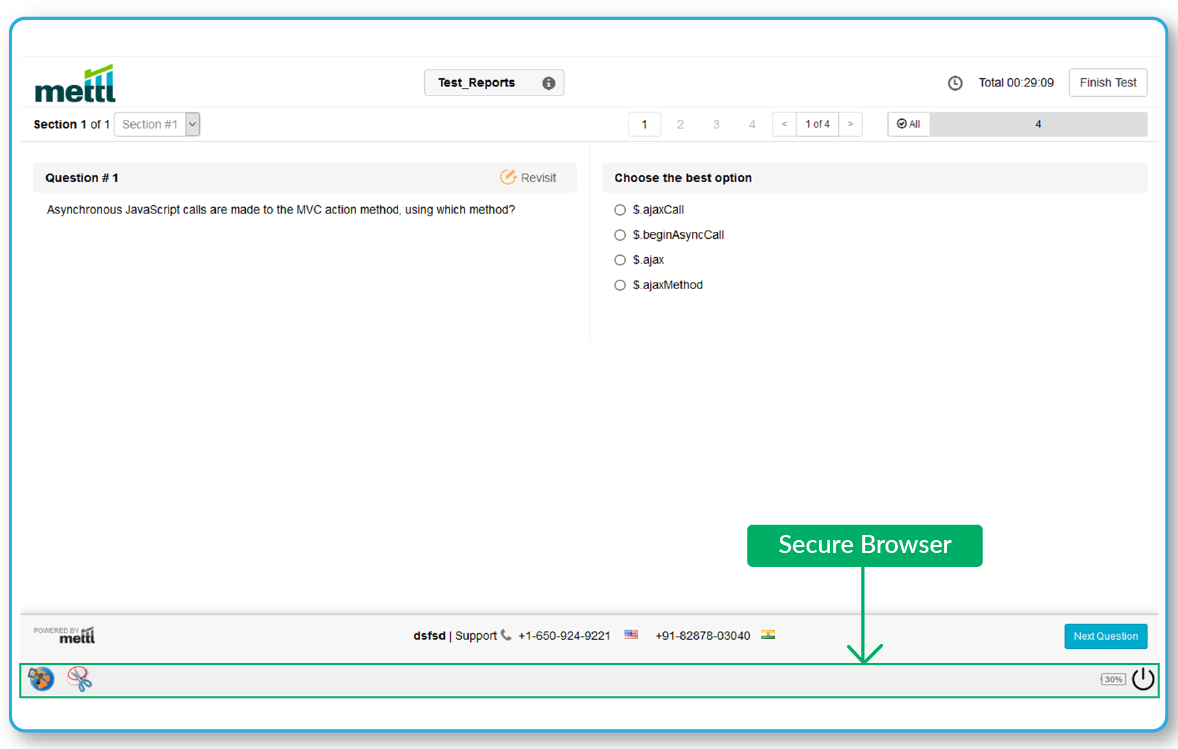The width and height of the screenshot is (1178, 749).
Task: Choose the $.beginAsyncCall option
Action: point(620,234)
